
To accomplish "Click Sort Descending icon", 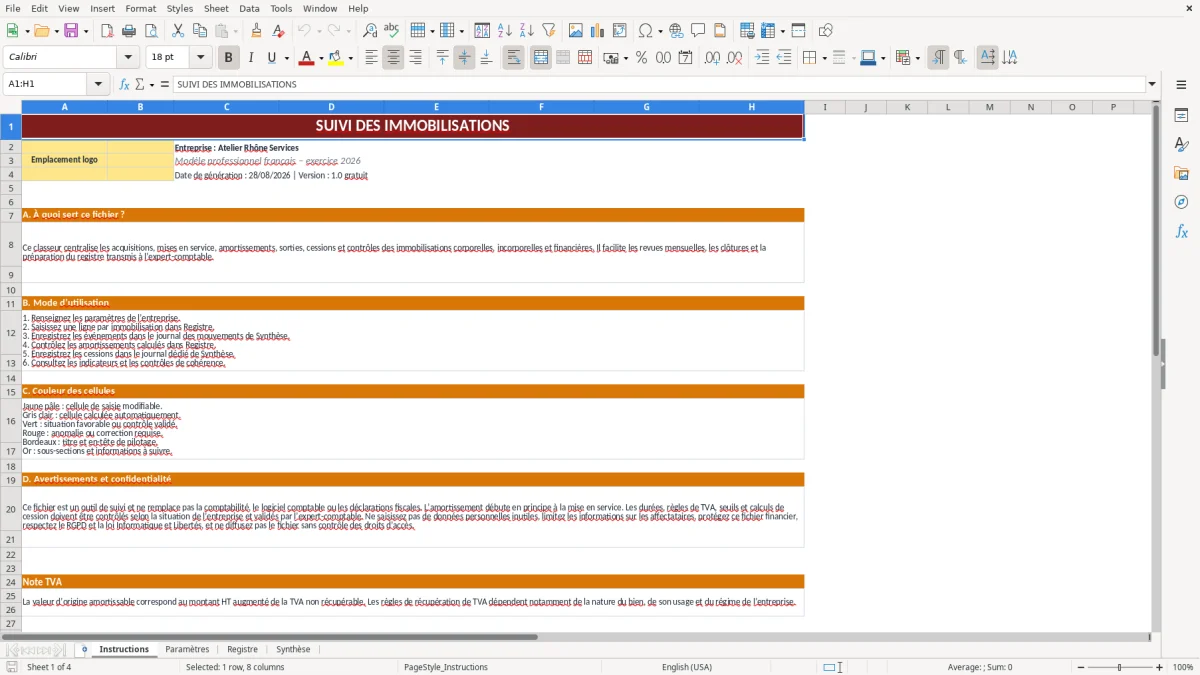I will 527,31.
